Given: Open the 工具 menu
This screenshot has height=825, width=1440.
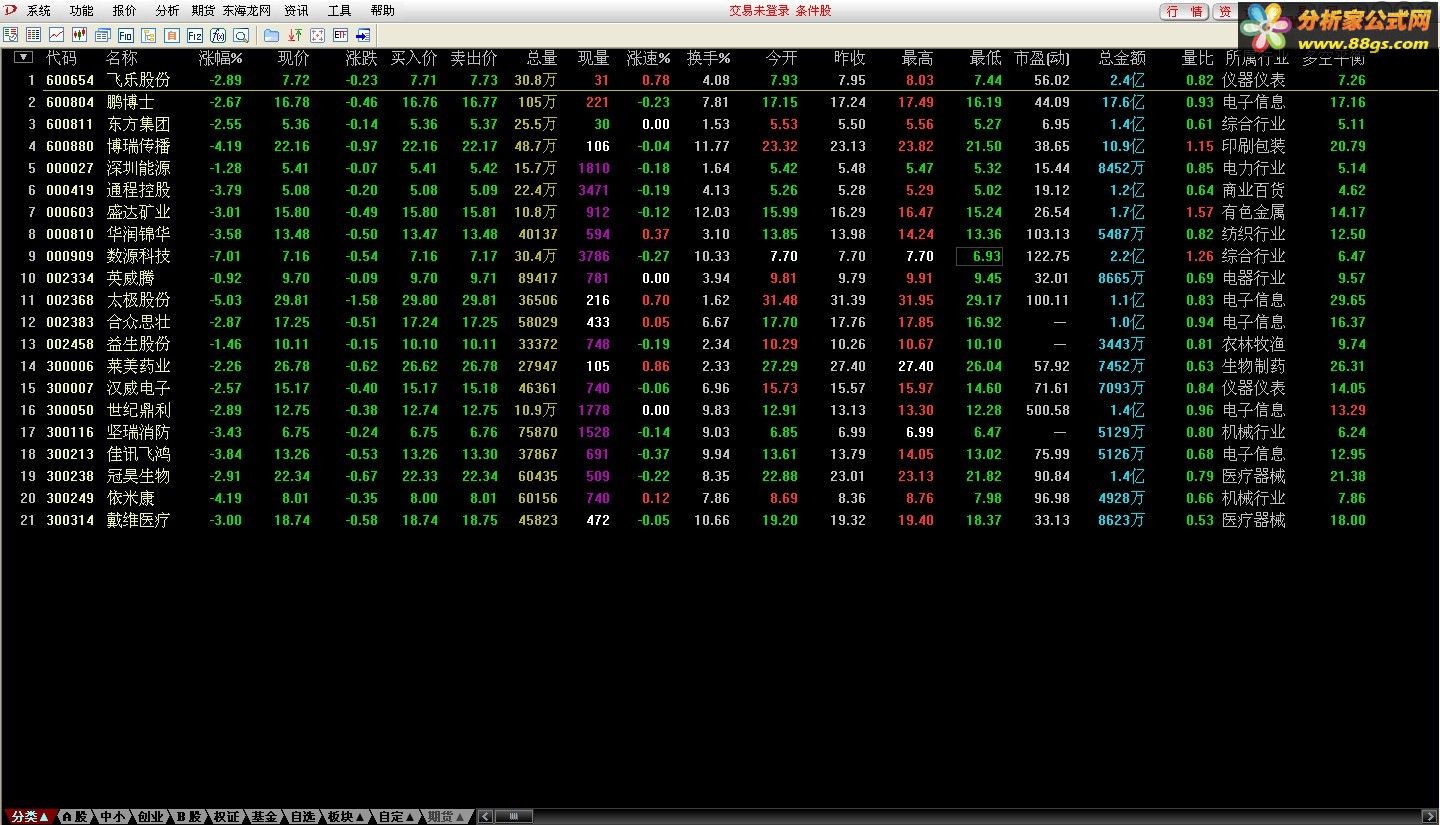Looking at the screenshot, I should (340, 11).
